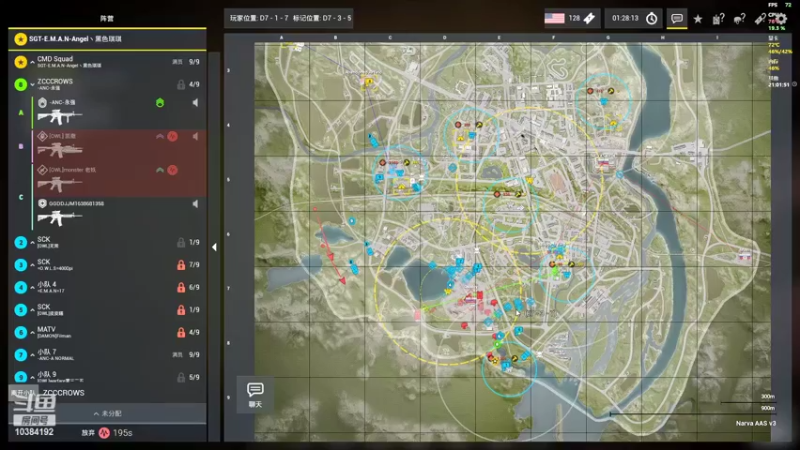Click the 01:28:13 match time text
This screenshot has width=800, height=450.
(x=625, y=18)
